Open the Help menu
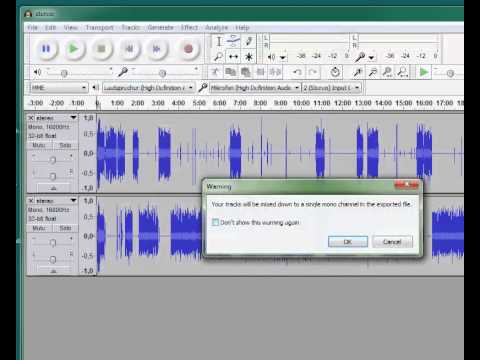Screen dimensions: 480x360 (x=242, y=27)
